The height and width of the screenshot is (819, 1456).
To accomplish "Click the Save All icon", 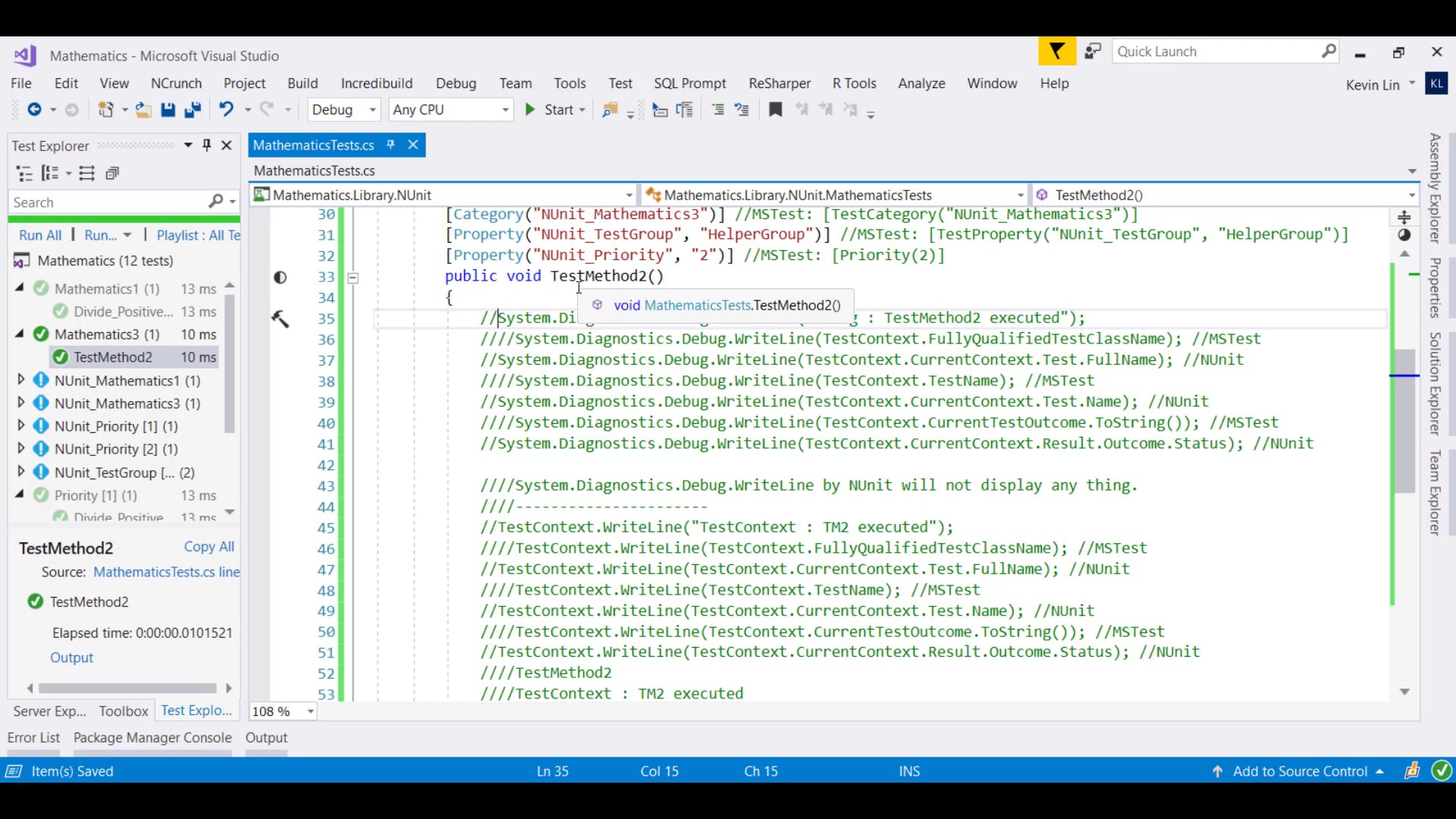I will coord(193,109).
